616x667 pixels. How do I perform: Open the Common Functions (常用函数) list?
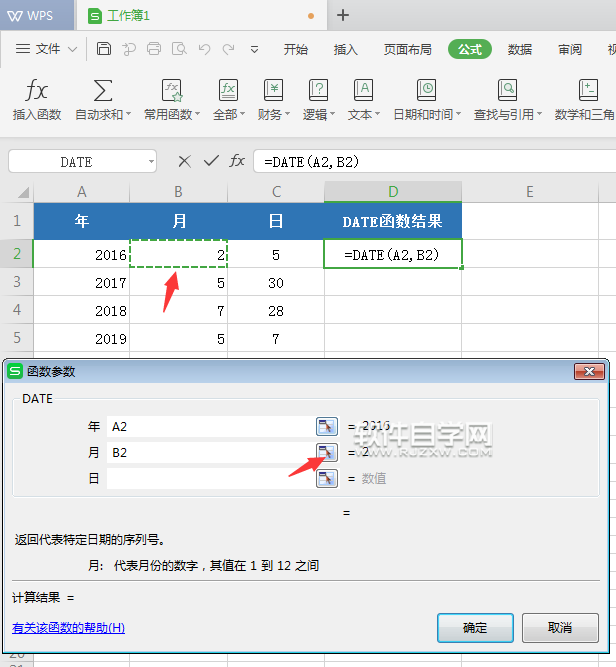[171, 100]
